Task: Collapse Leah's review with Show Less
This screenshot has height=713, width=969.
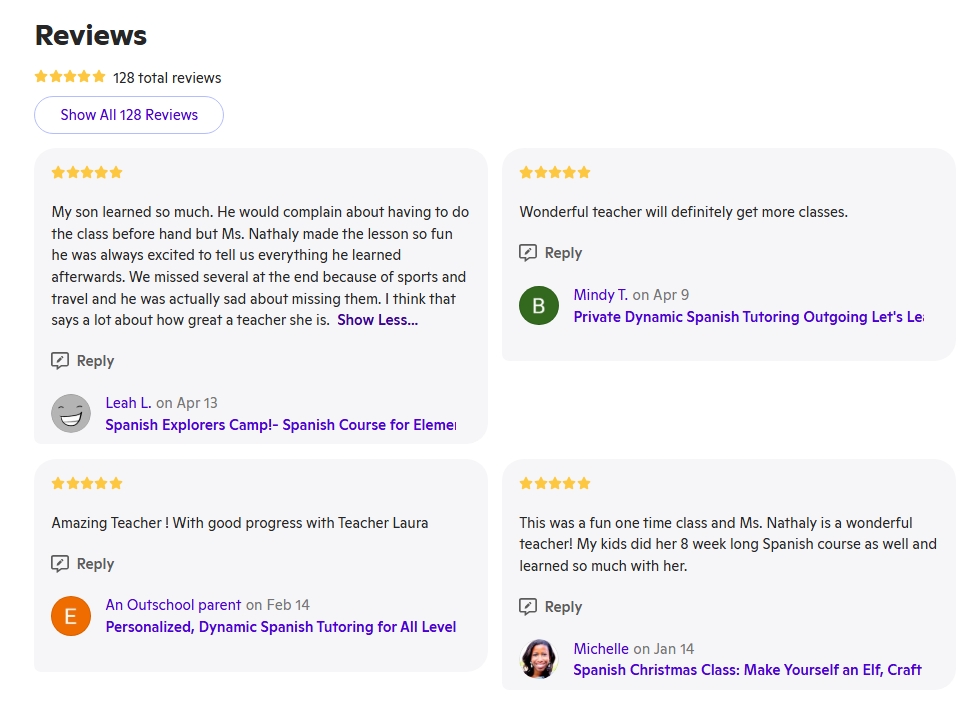Action: pyautogui.click(x=377, y=320)
